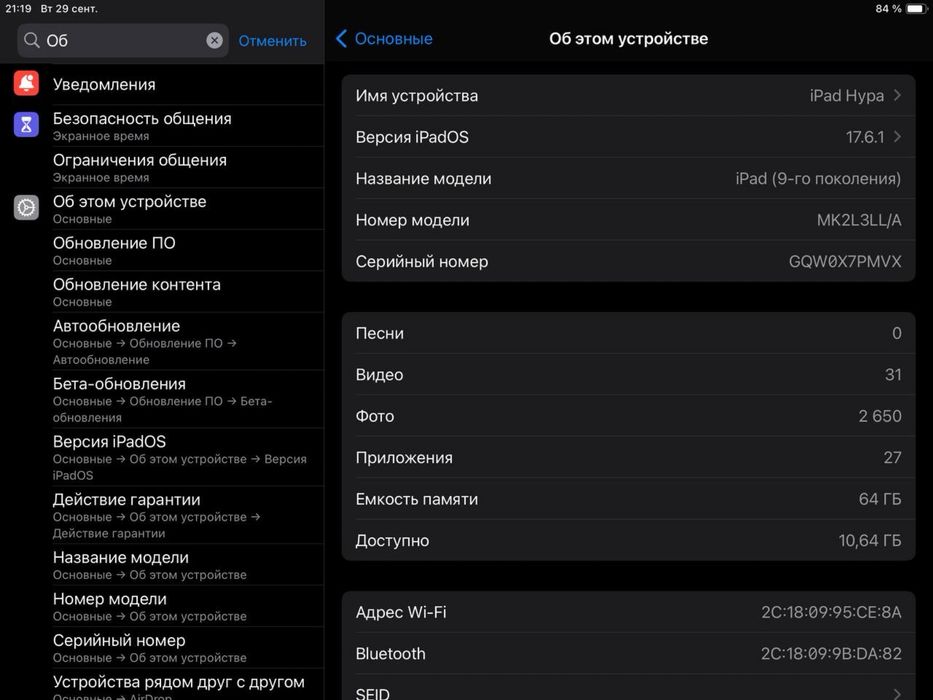Tap the 21:19 clock in status bar

click(x=18, y=9)
